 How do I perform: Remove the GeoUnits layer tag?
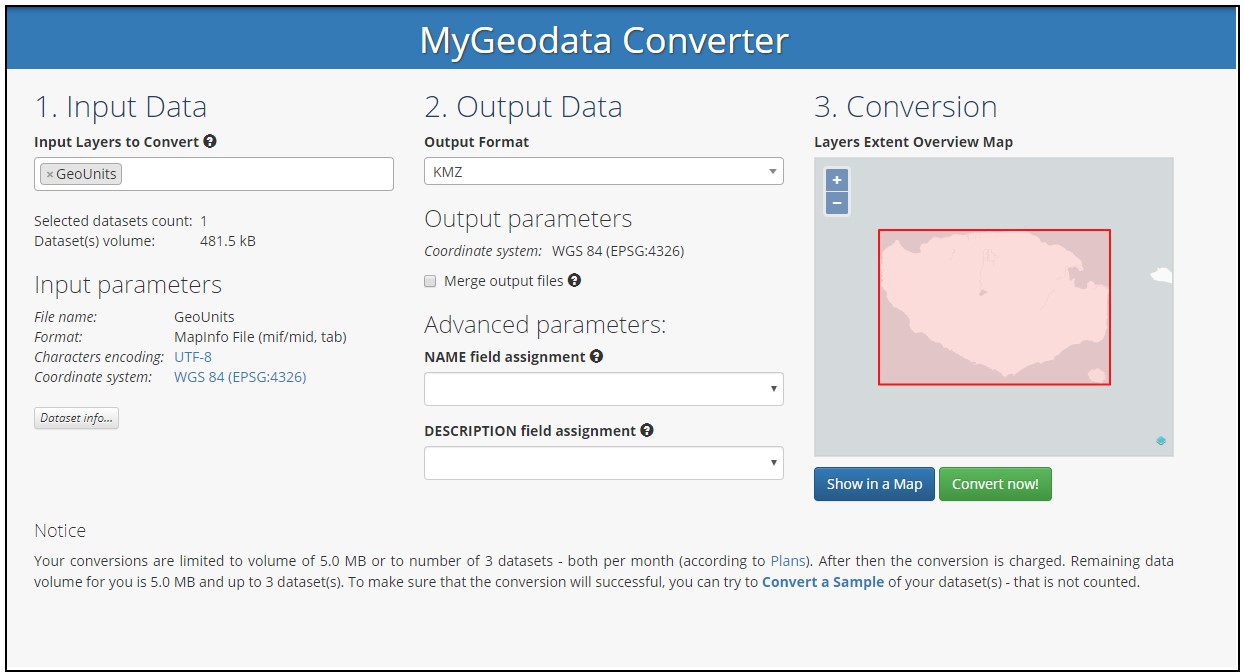pos(50,174)
